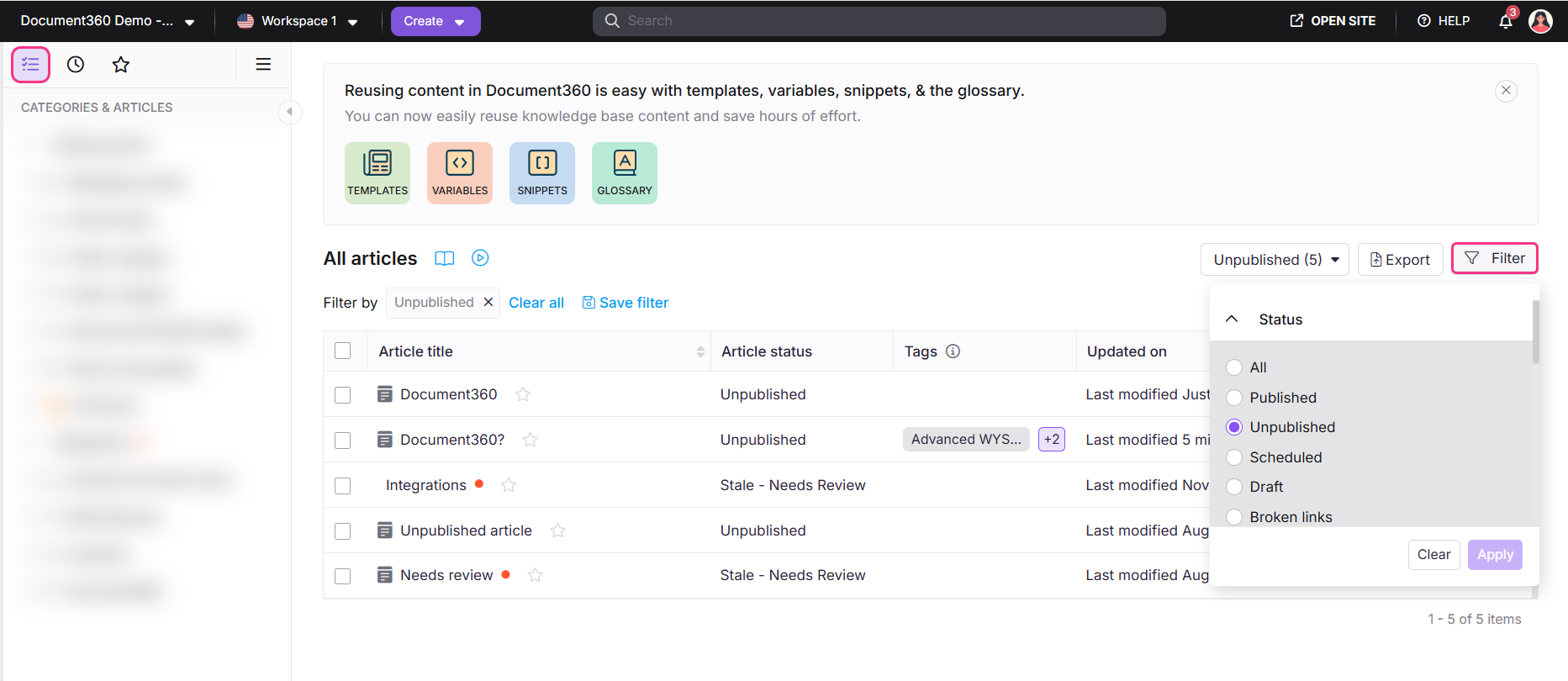Check the Unpublished article row

coord(343,531)
